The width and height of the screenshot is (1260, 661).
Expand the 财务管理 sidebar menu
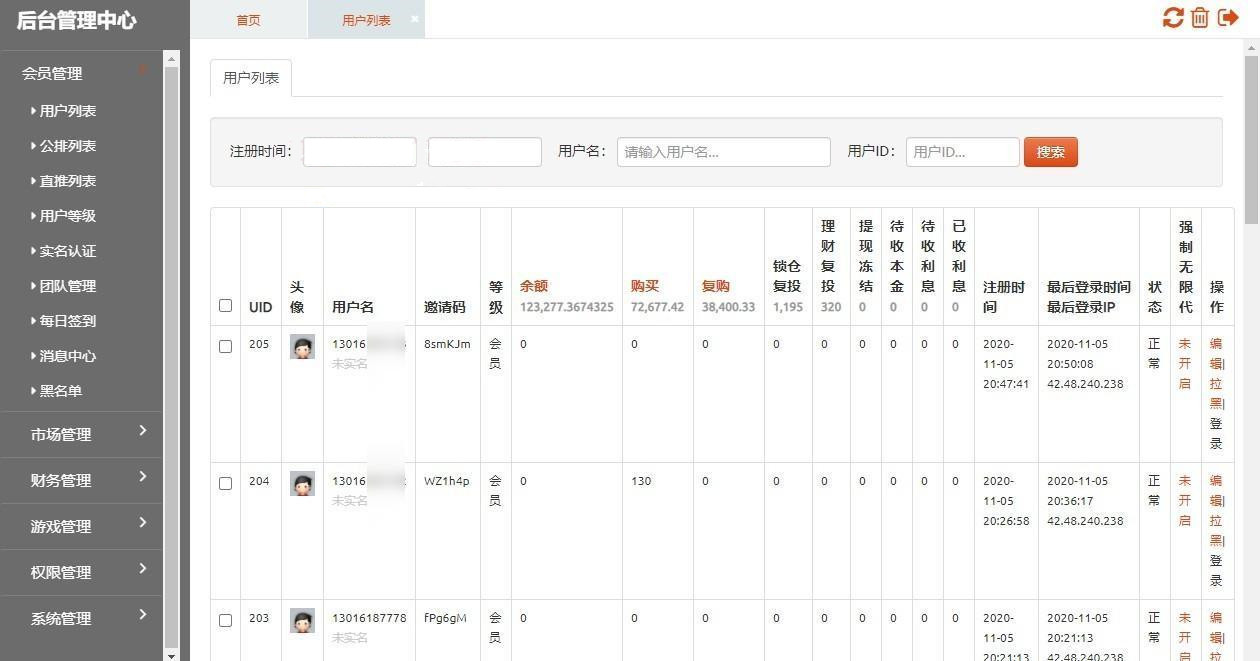pos(60,480)
